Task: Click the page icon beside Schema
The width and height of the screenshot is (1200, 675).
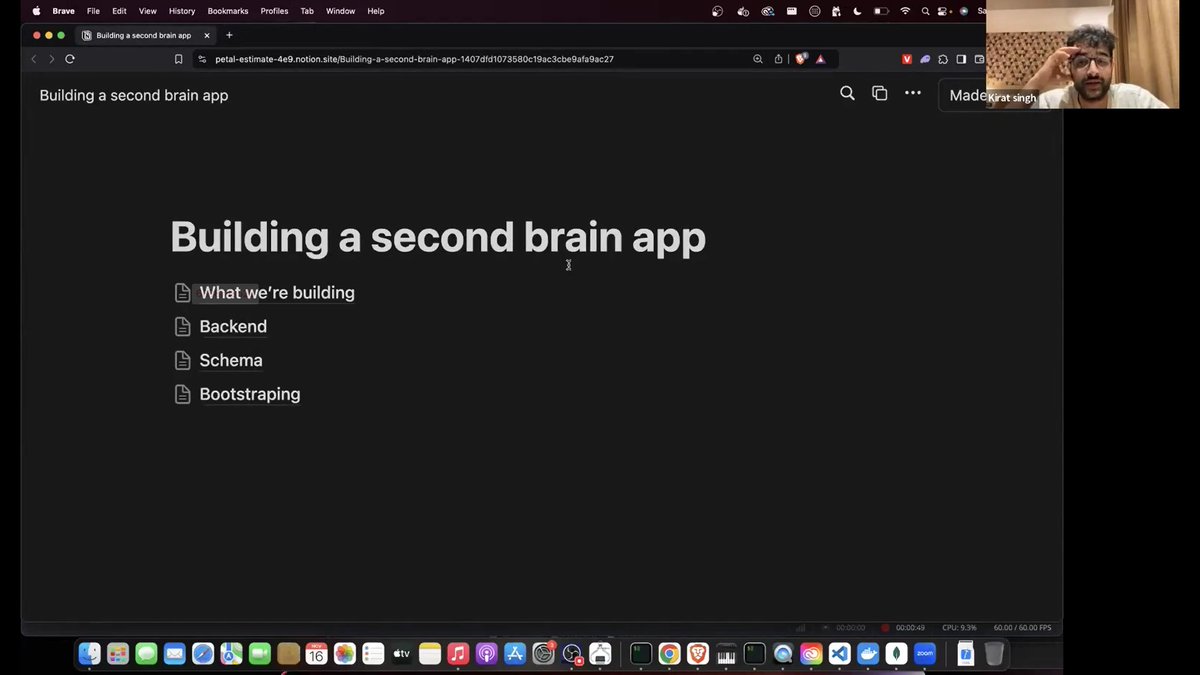Action: point(182,361)
